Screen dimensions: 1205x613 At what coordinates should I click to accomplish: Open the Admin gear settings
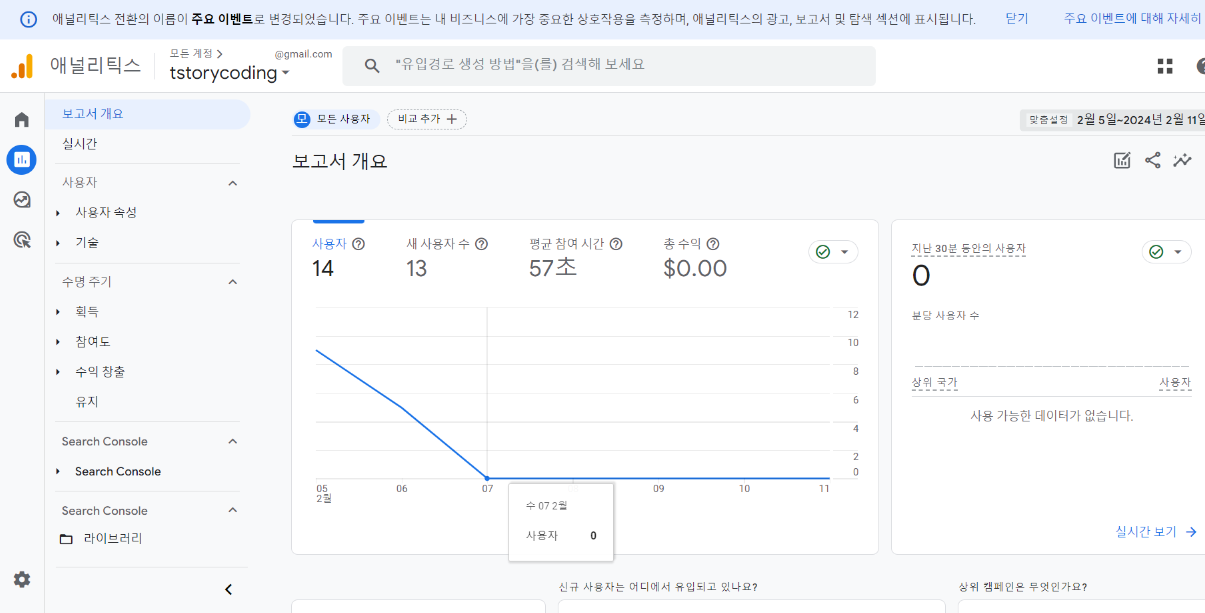click(21, 579)
